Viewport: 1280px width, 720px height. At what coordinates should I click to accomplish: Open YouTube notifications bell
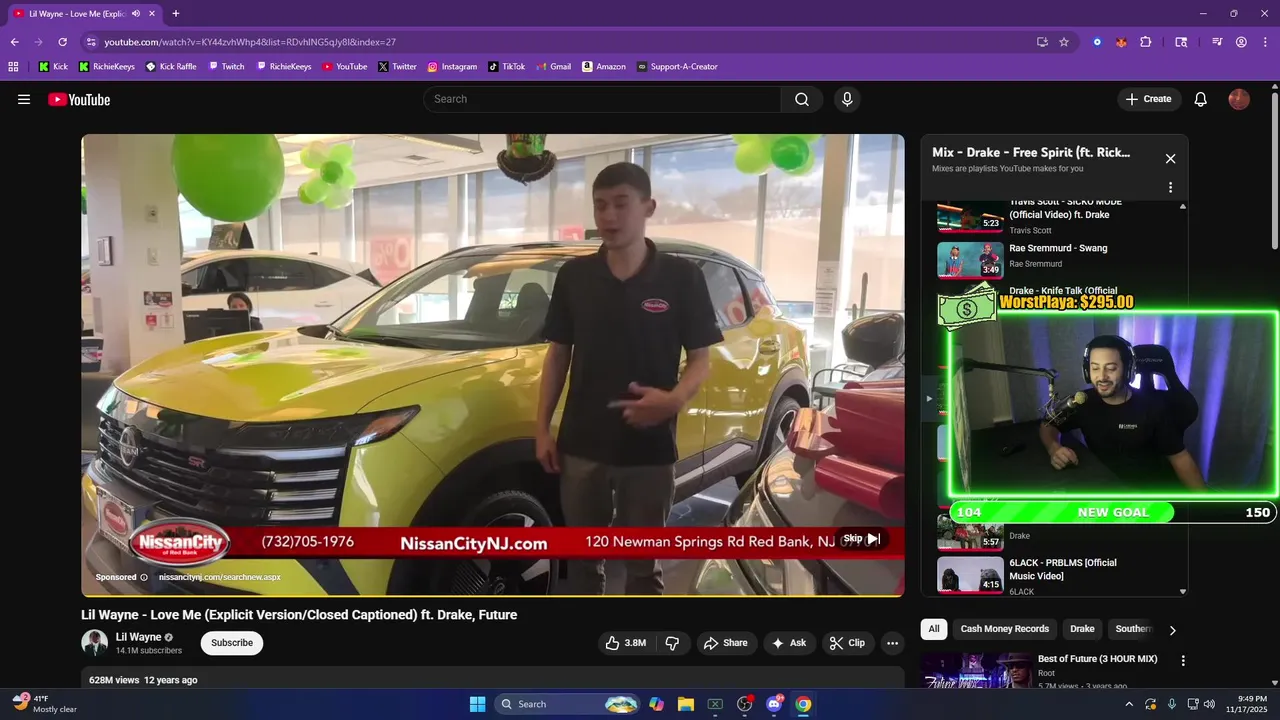pos(1201,99)
